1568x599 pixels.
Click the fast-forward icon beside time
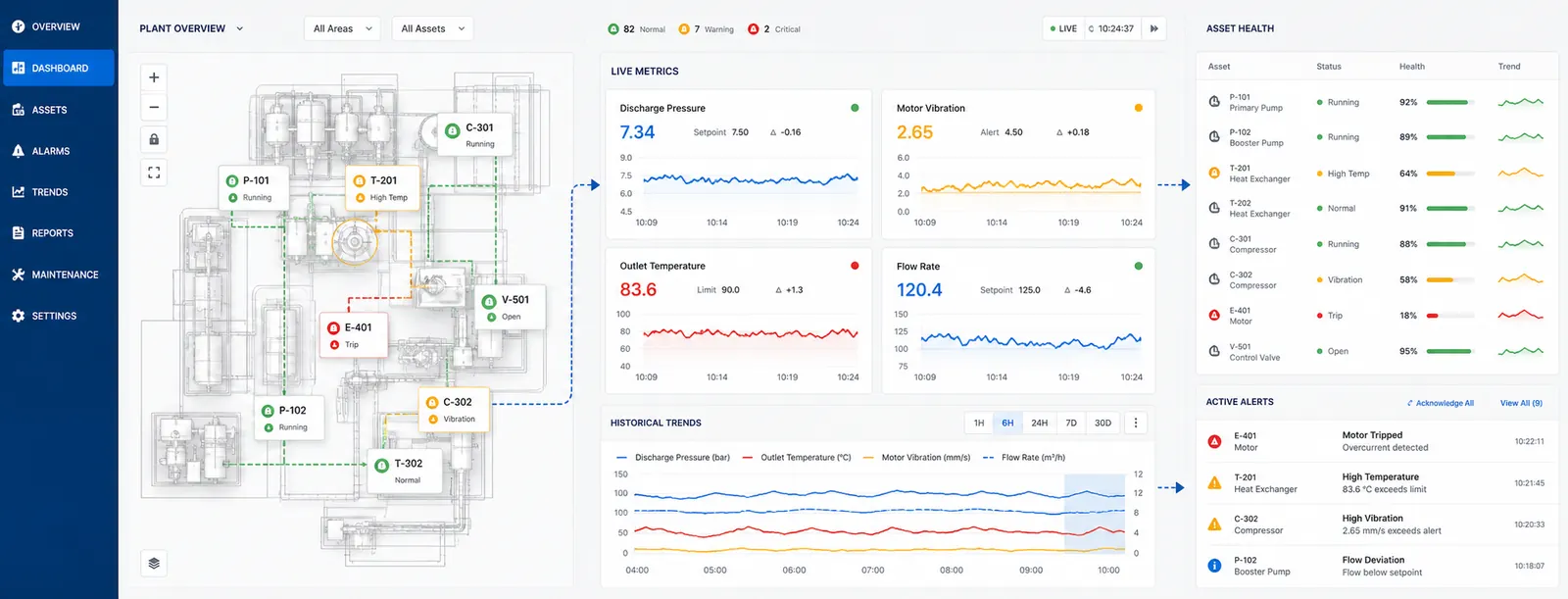(x=1154, y=28)
